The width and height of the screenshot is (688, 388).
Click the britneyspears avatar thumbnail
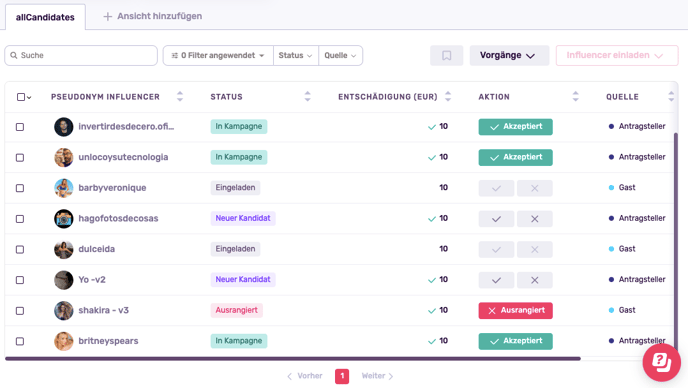click(64, 341)
